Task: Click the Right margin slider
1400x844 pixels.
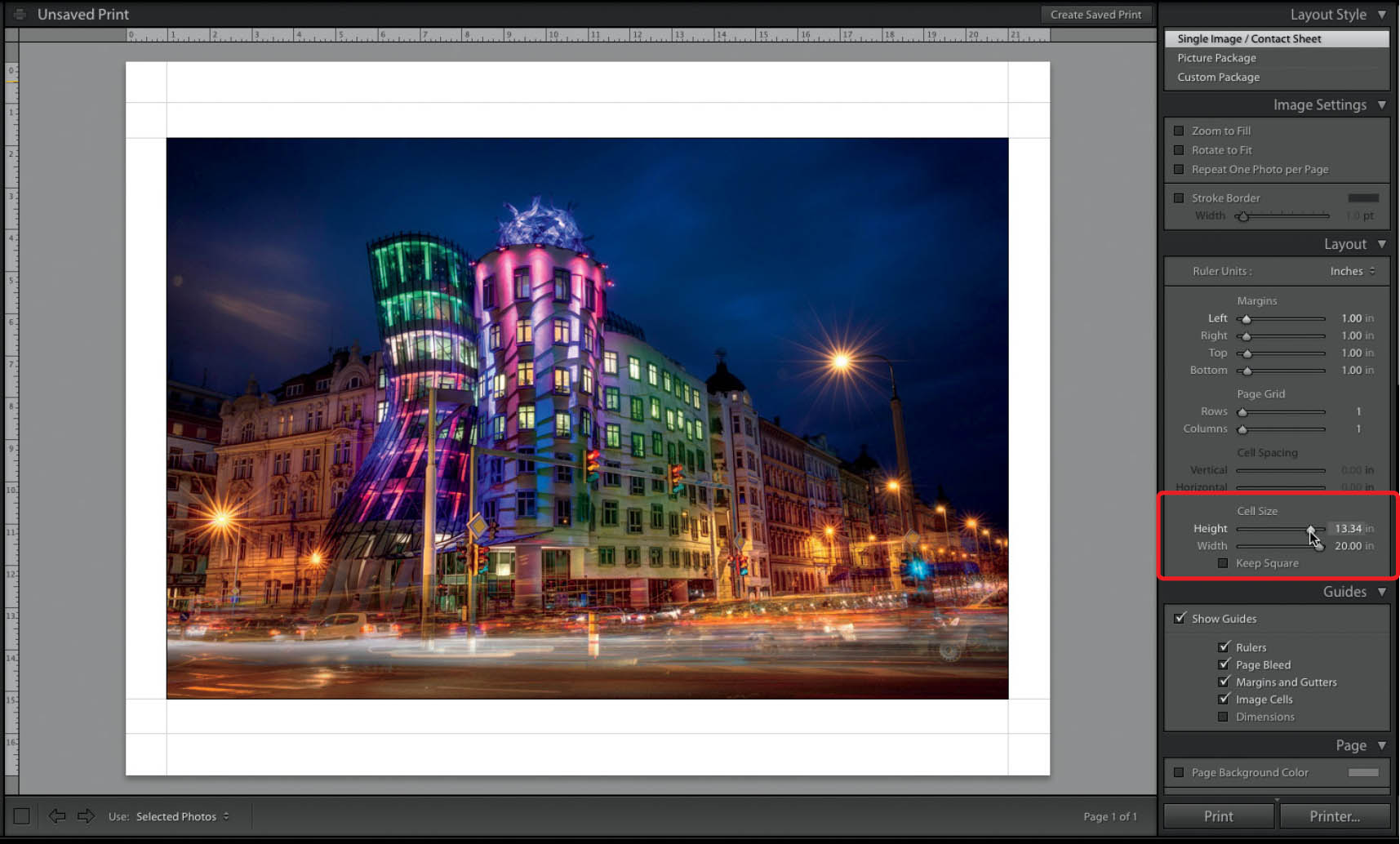Action: coord(1281,335)
